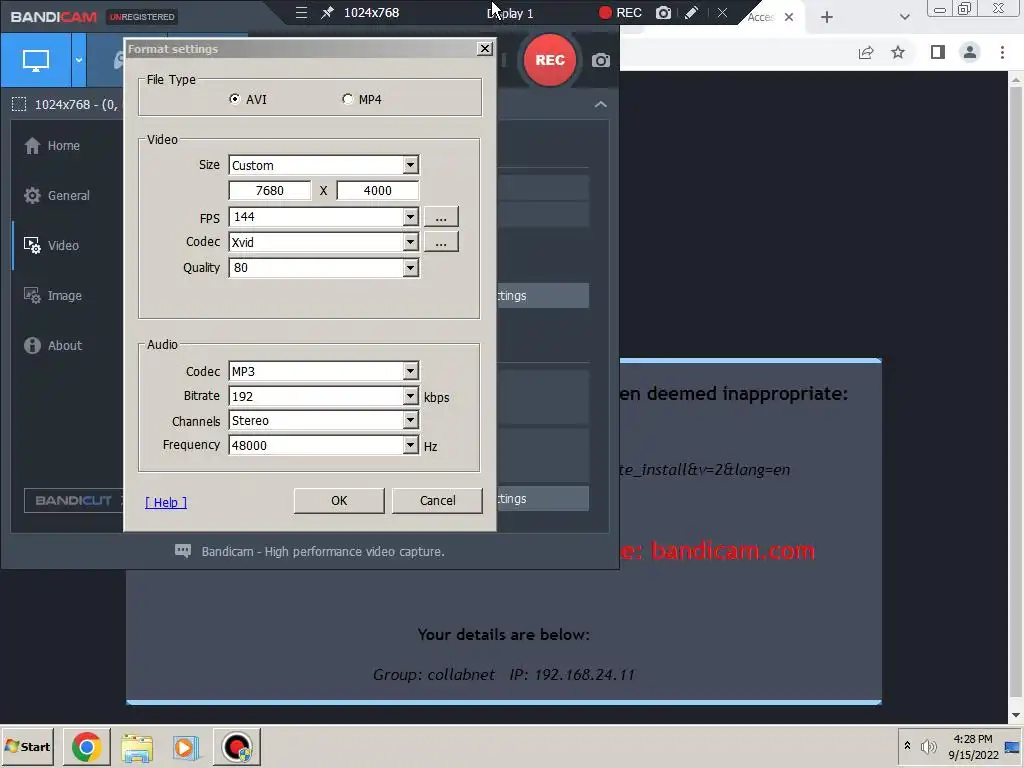Click the 1024x768 size label on recording bar
The width and height of the screenshot is (1024, 768).
[x=371, y=12]
